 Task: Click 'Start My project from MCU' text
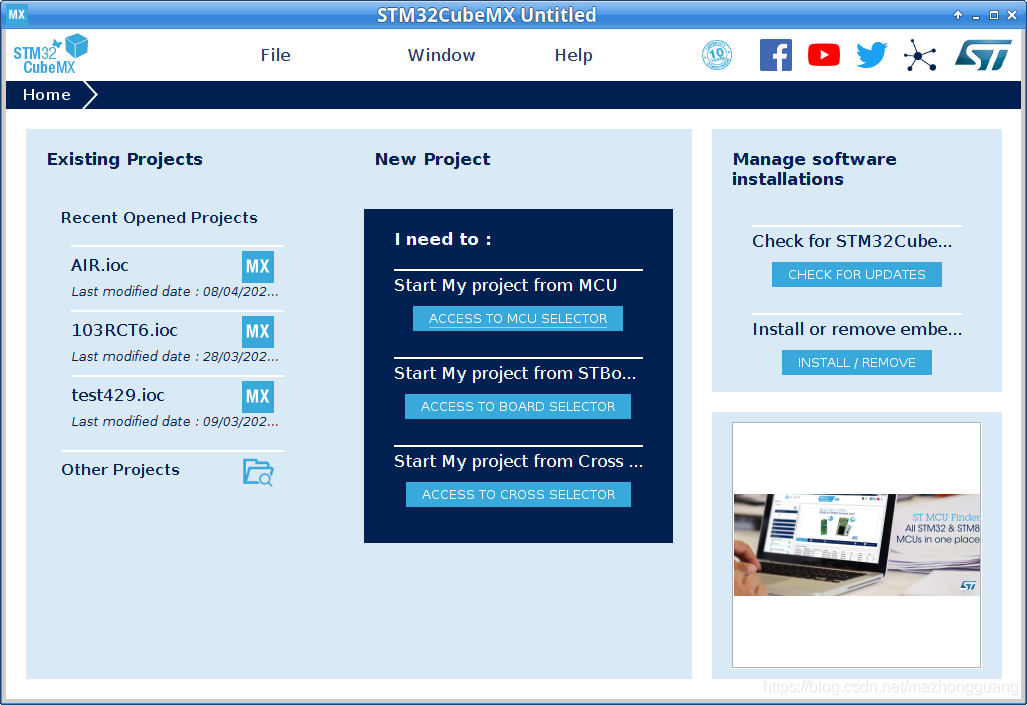pyautogui.click(x=506, y=285)
